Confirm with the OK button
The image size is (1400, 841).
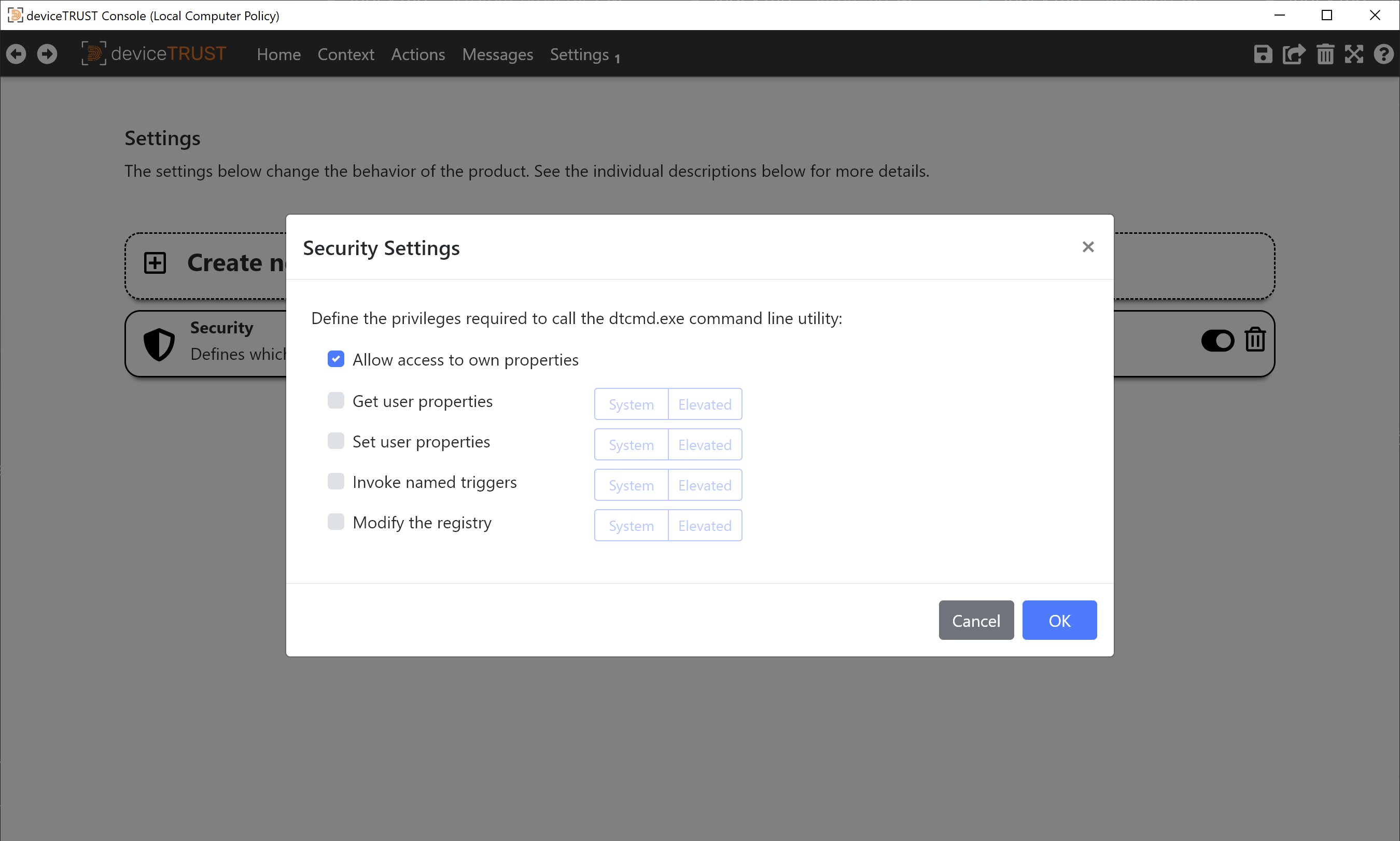(x=1059, y=620)
